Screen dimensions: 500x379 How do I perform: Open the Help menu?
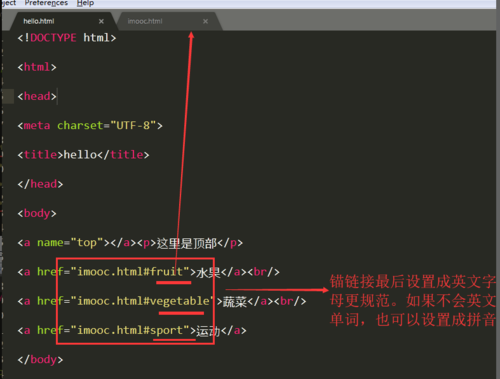(x=85, y=3)
